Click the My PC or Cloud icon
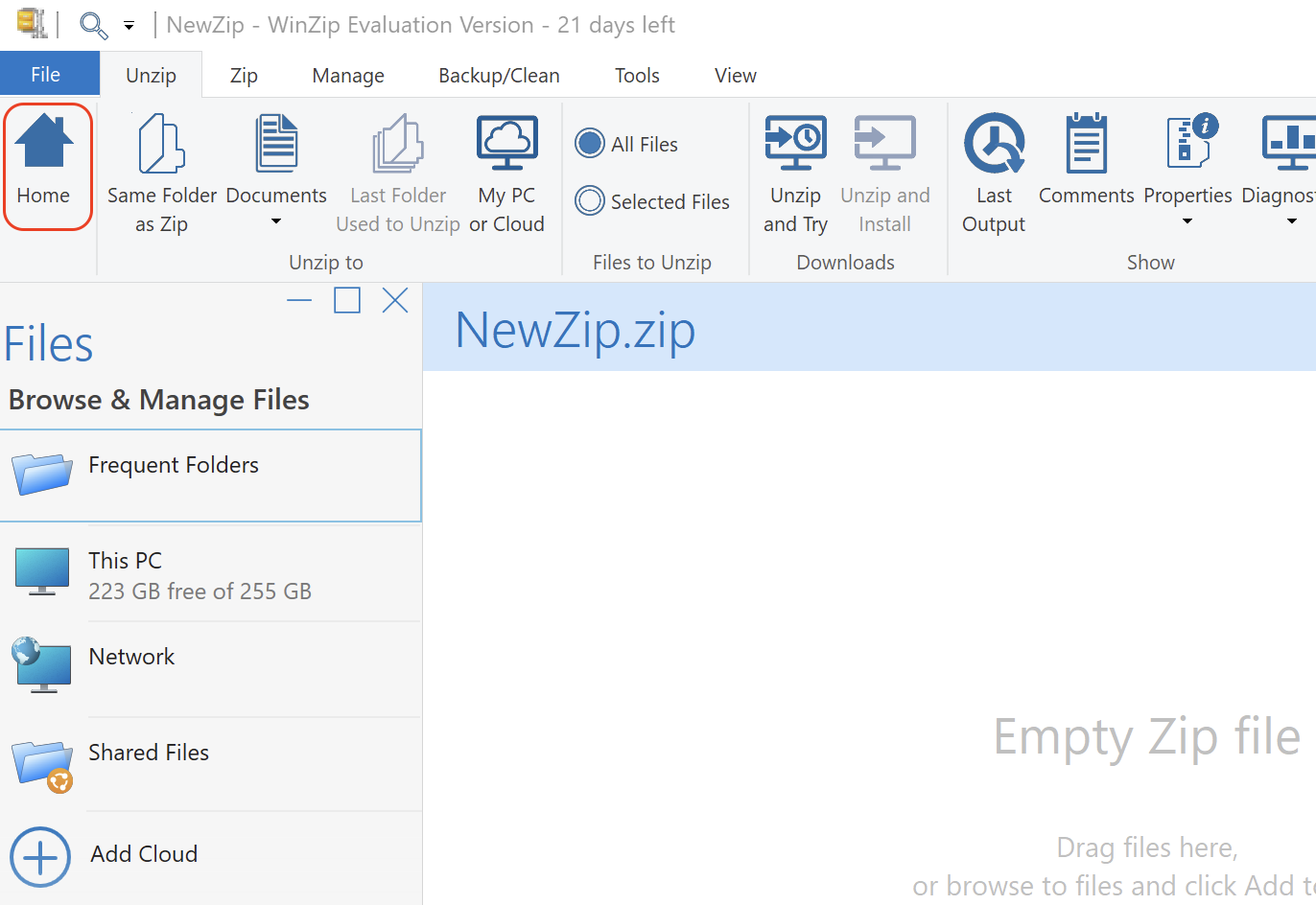Image resolution: width=1316 pixels, height=905 pixels. coord(506,144)
